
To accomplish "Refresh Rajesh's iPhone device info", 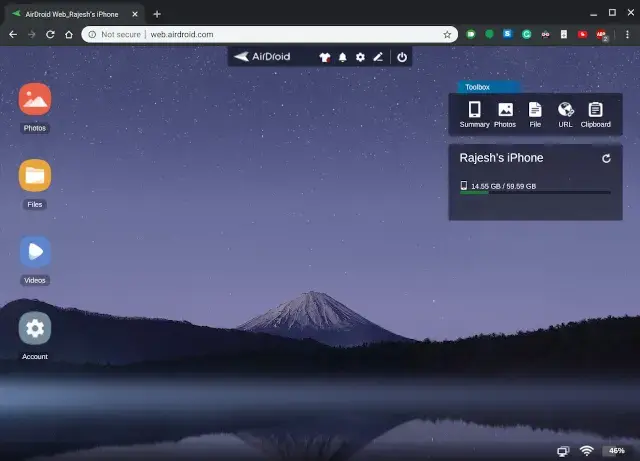I will pyautogui.click(x=606, y=158).
